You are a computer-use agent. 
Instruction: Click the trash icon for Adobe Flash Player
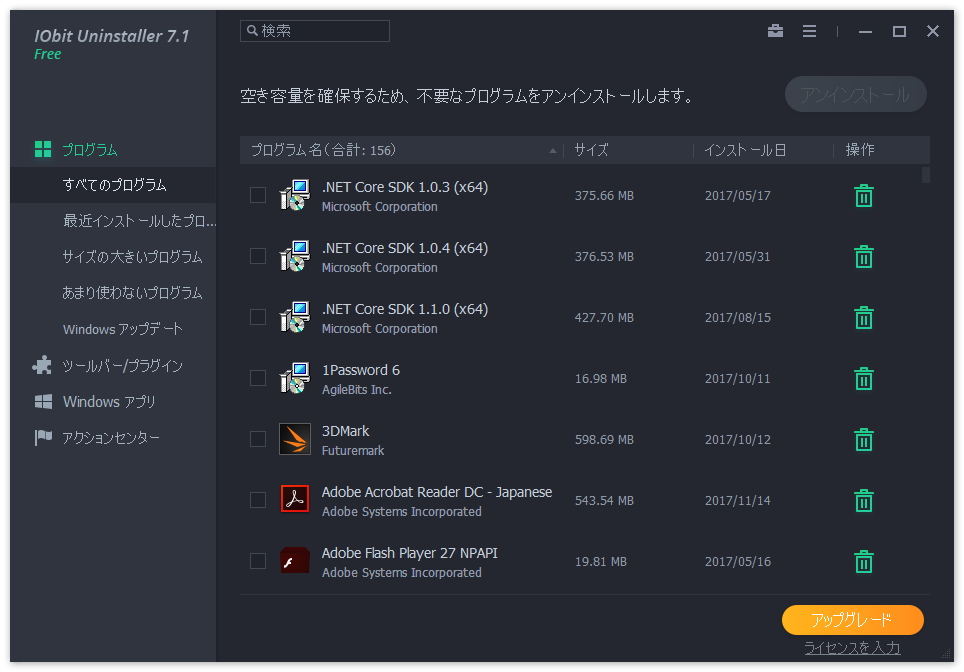point(863,561)
